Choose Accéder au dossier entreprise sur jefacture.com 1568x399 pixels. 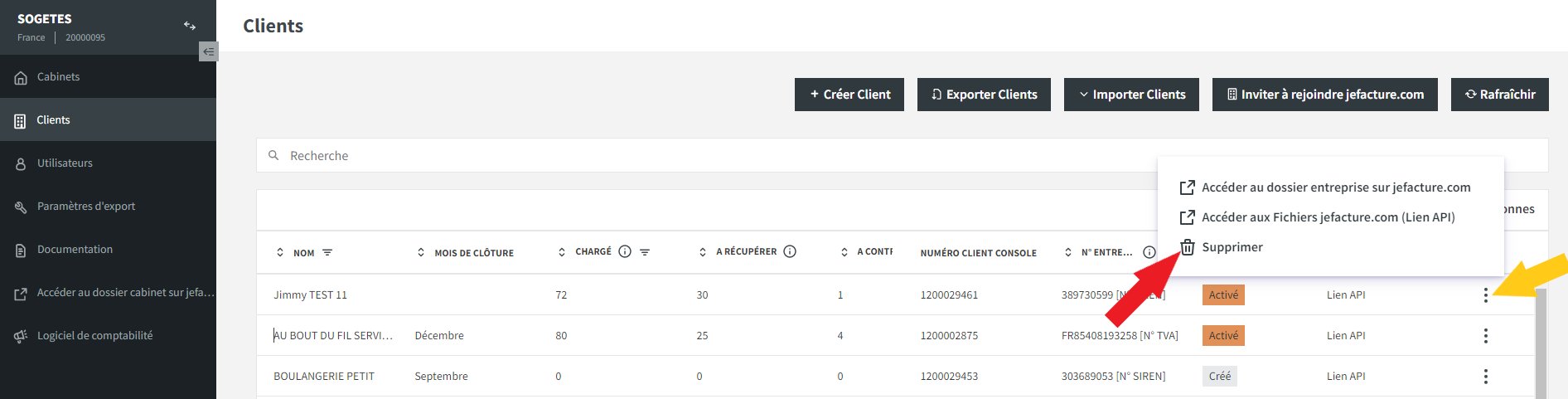[1326, 187]
